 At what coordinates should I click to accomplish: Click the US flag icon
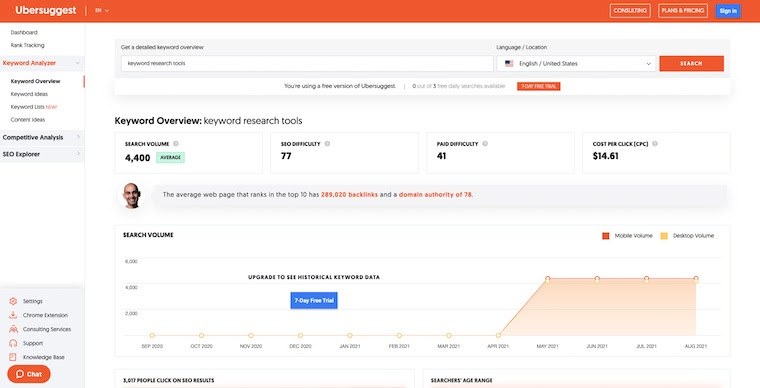click(x=509, y=63)
